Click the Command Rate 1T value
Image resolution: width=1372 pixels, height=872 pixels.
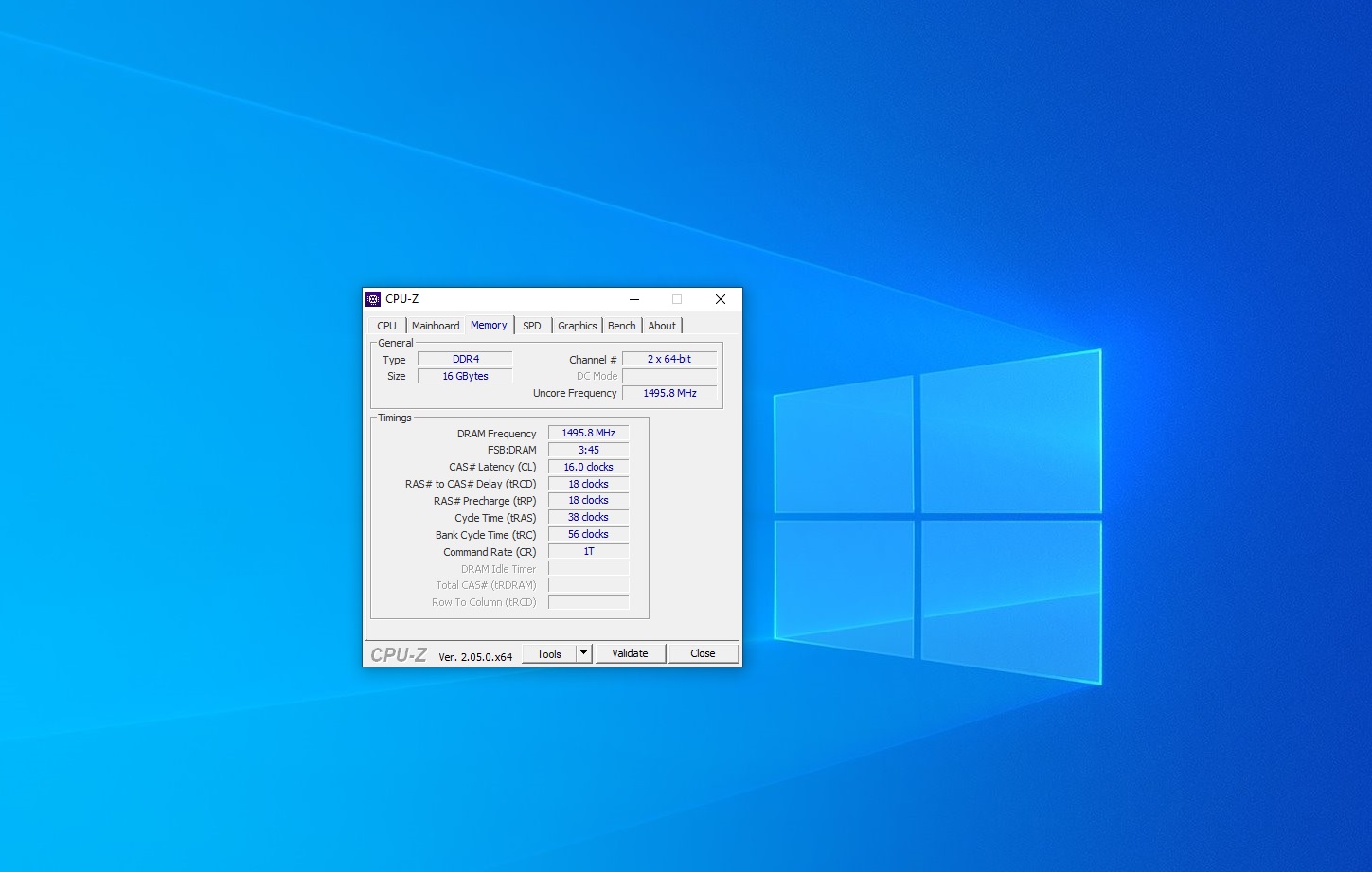tap(588, 551)
